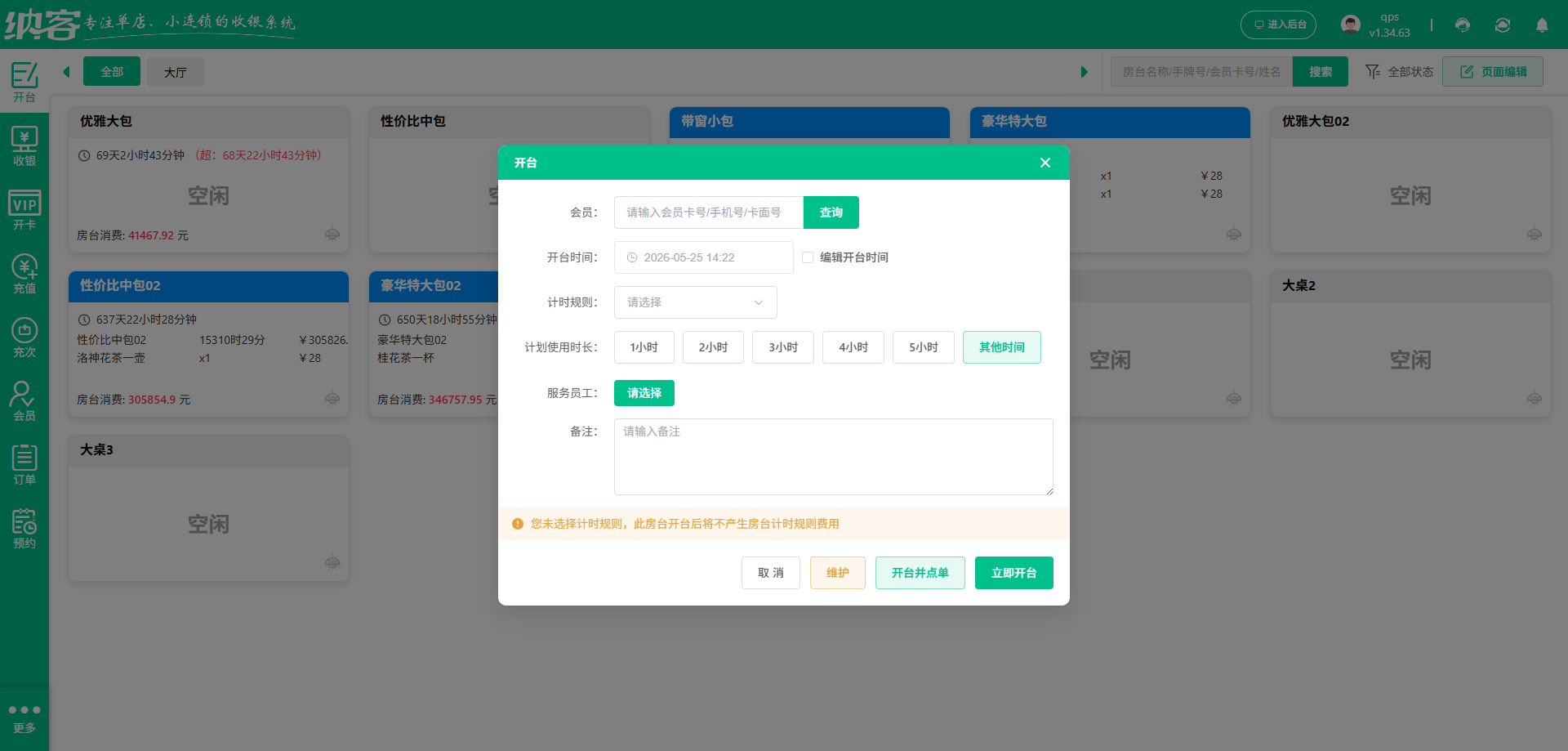Click the 69天2小时43分钟 elapsed time text
Image resolution: width=1568 pixels, height=751 pixels.
140,155
